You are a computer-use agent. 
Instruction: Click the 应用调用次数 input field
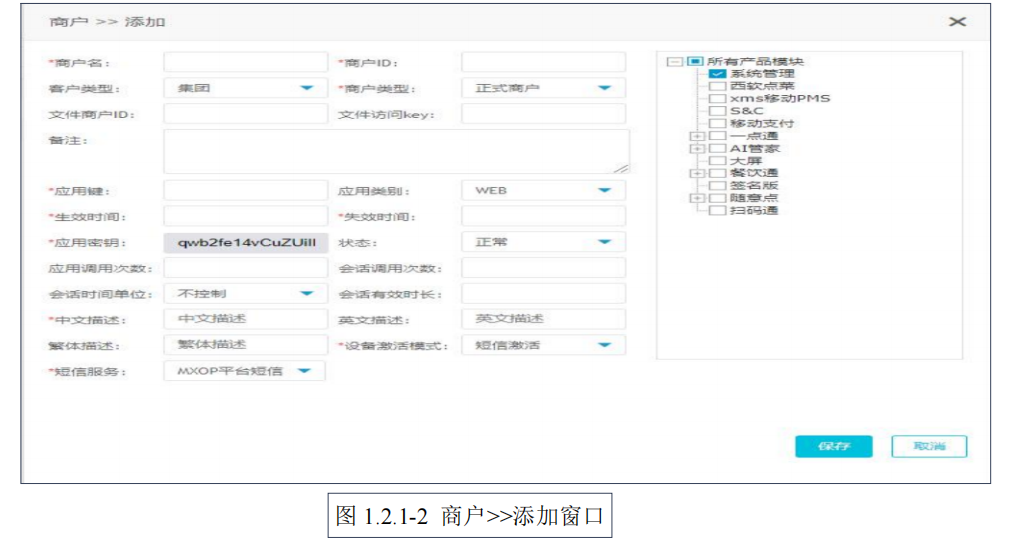pos(246,268)
